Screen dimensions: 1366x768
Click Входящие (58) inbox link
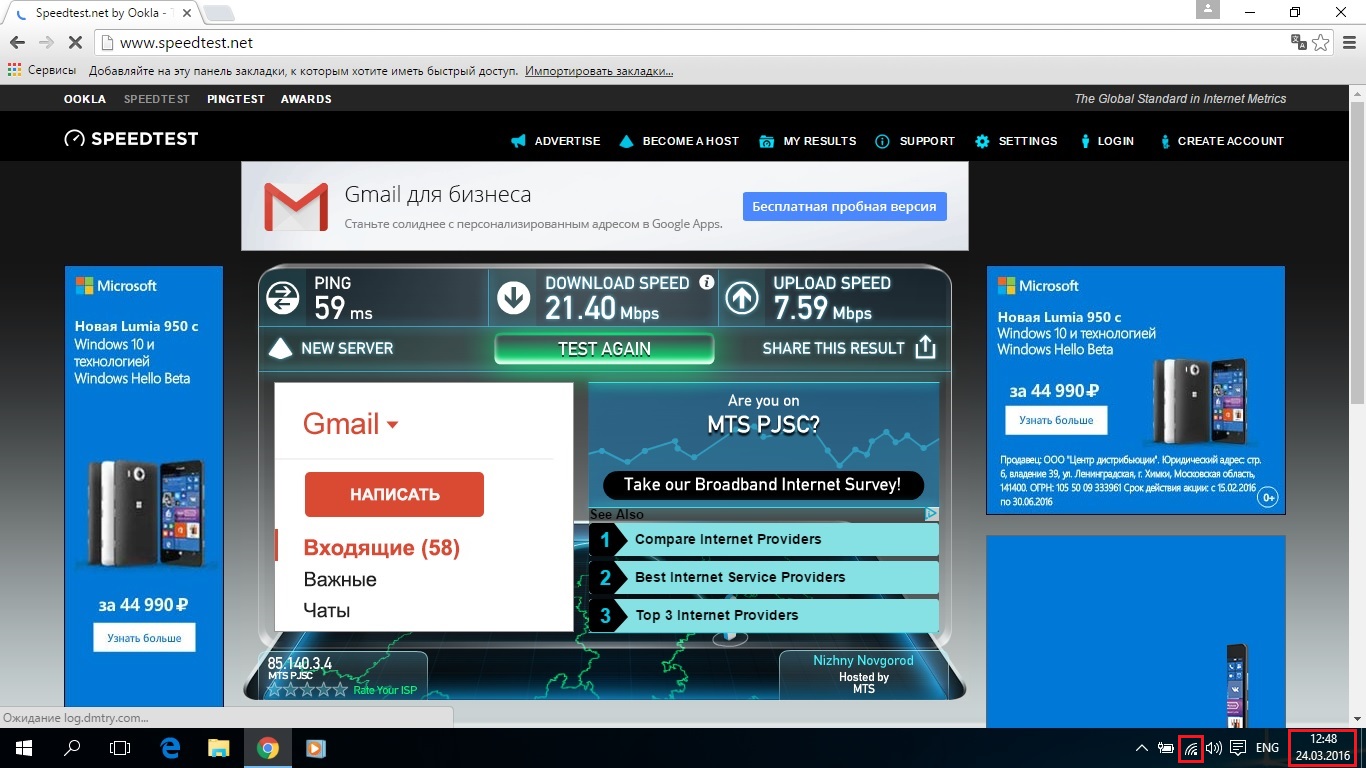pyautogui.click(x=382, y=548)
